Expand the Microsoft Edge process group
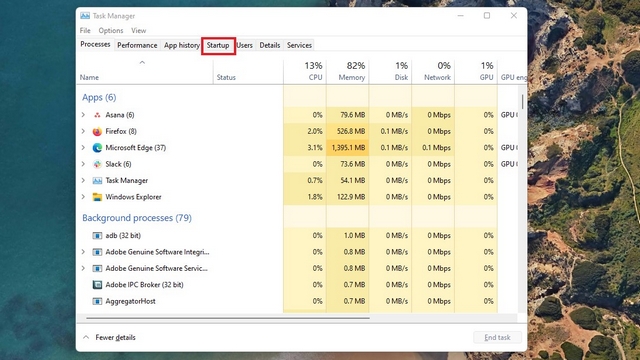Image resolution: width=640 pixels, height=360 pixels. (x=83, y=148)
